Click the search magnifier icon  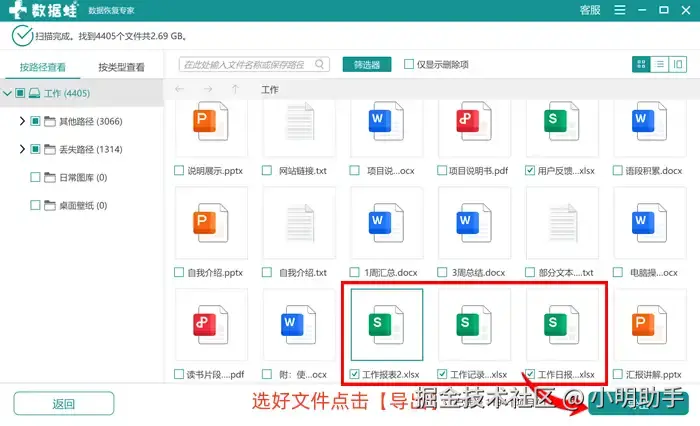(x=319, y=64)
